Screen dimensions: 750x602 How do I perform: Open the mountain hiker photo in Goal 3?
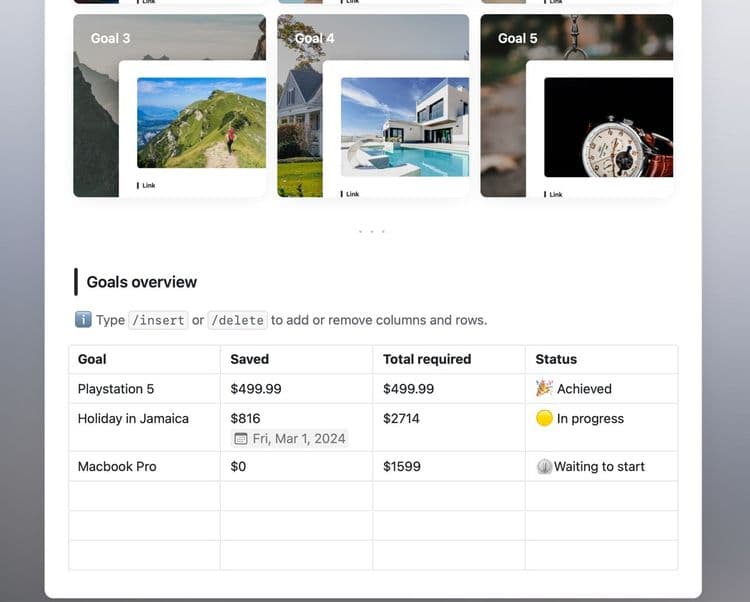click(201, 123)
